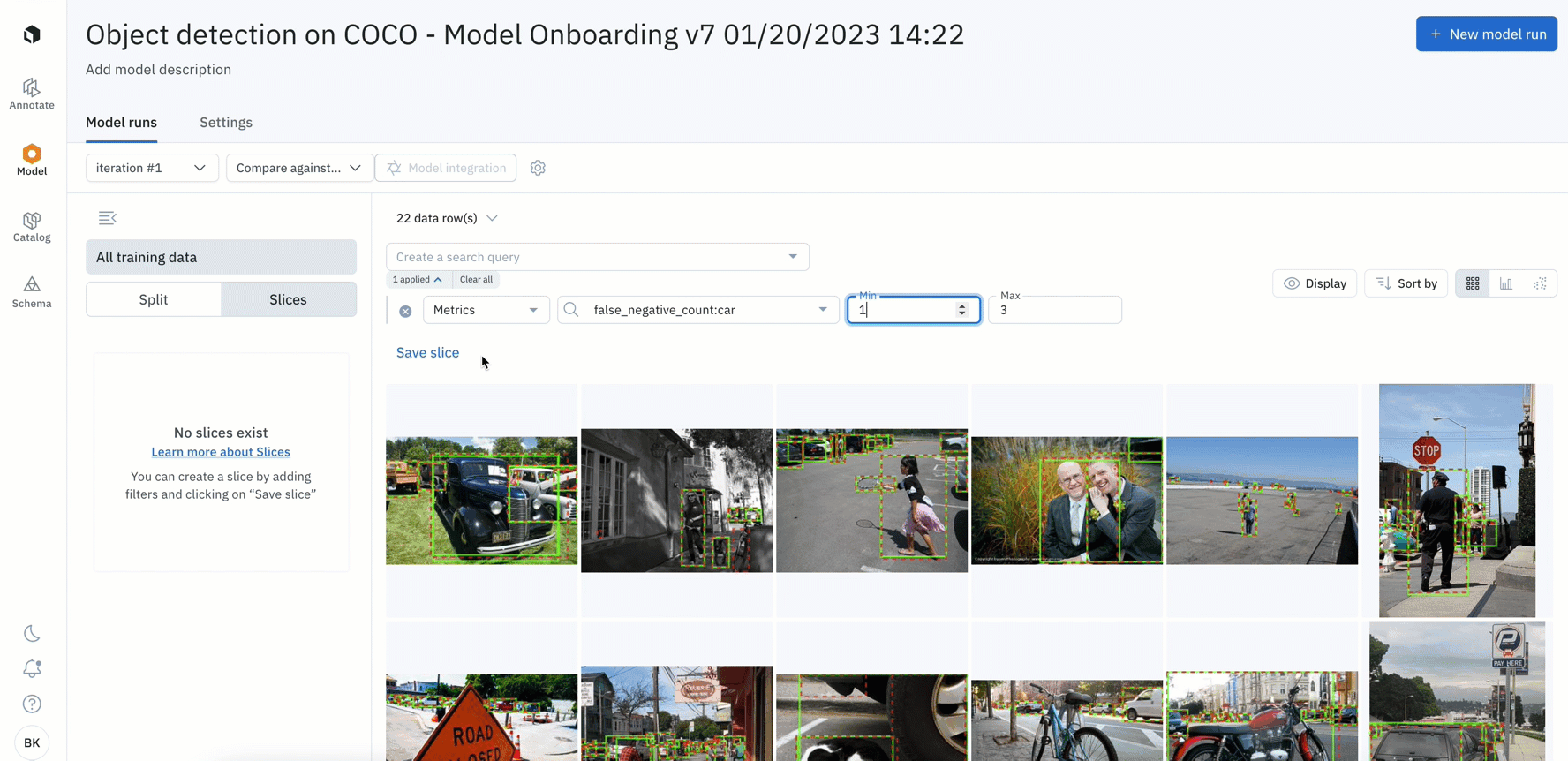The image size is (1568, 761).
Task: Open the Metrics filter type dropdown
Action: [x=486, y=310]
